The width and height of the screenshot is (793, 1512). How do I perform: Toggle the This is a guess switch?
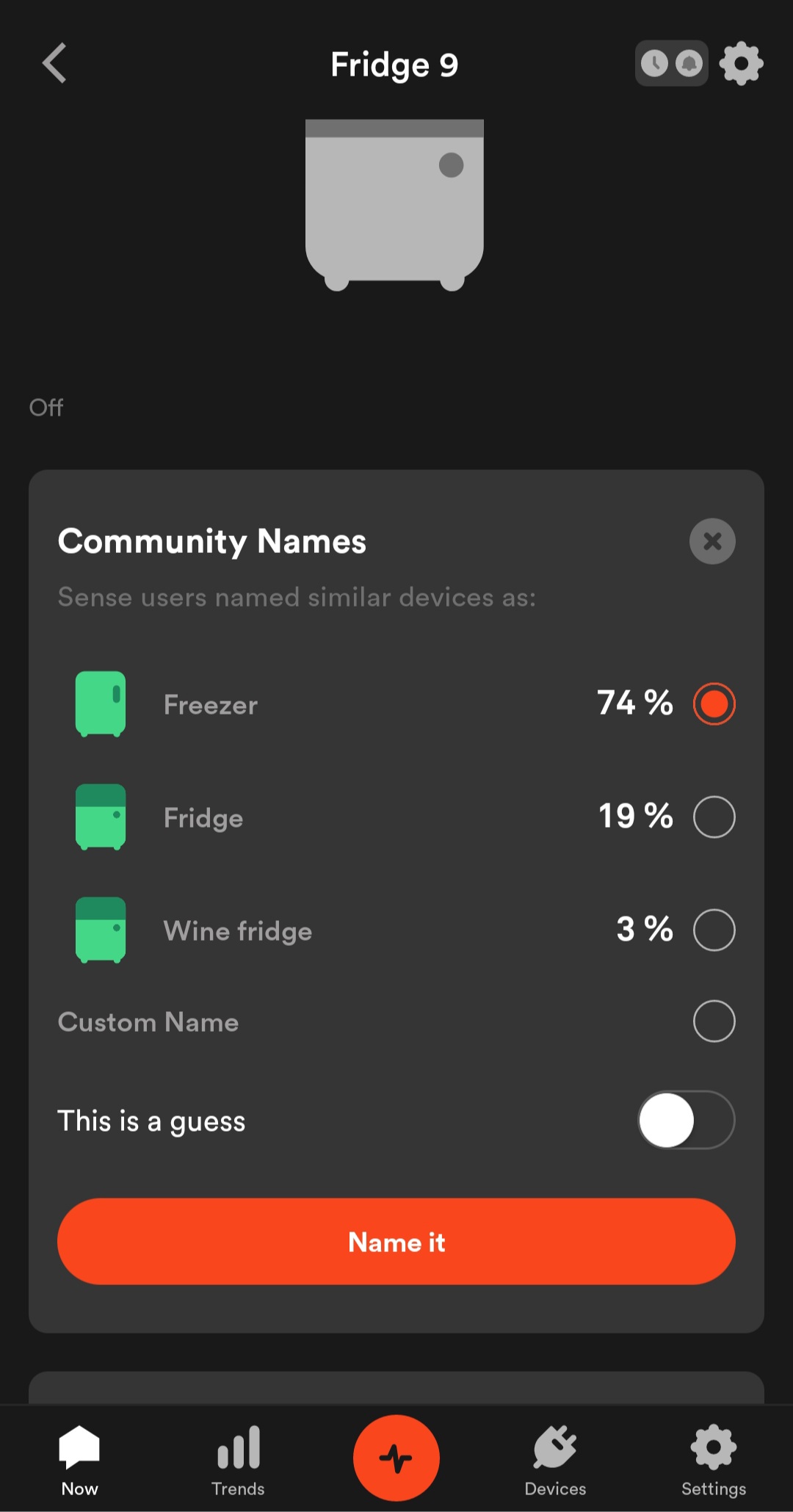pos(686,1120)
